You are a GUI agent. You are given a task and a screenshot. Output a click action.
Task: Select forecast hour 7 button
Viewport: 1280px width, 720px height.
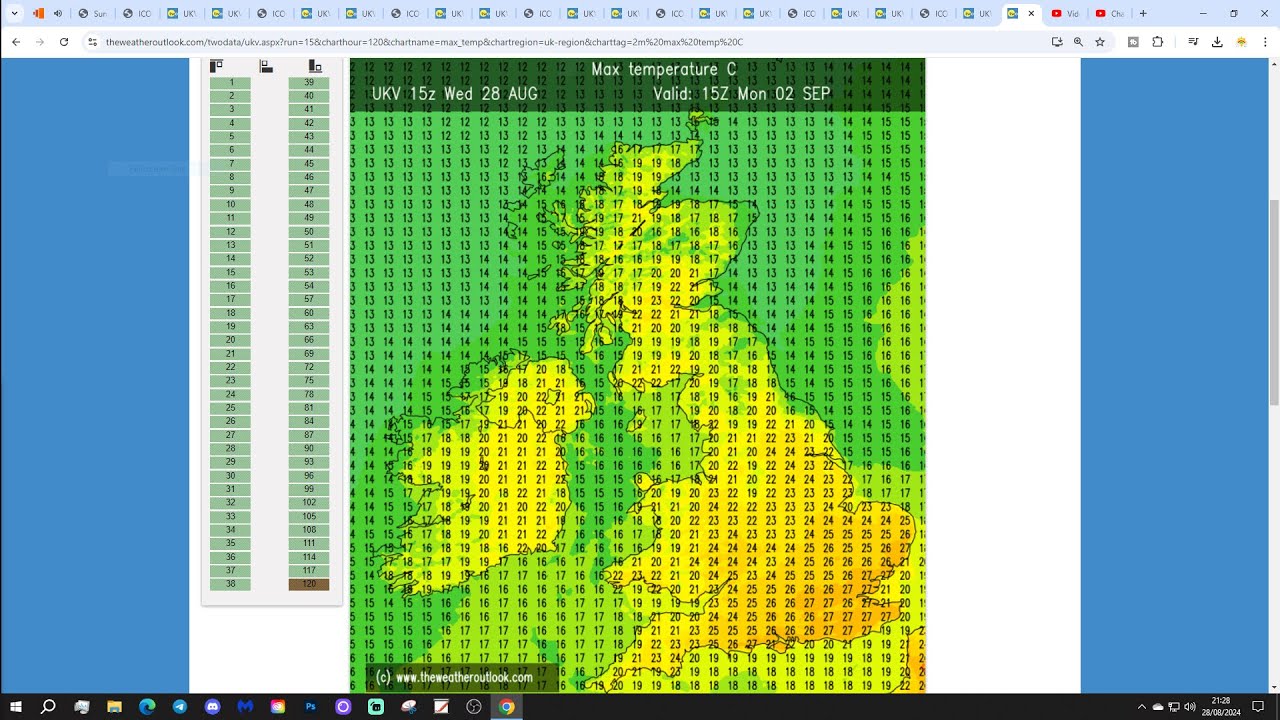click(231, 164)
